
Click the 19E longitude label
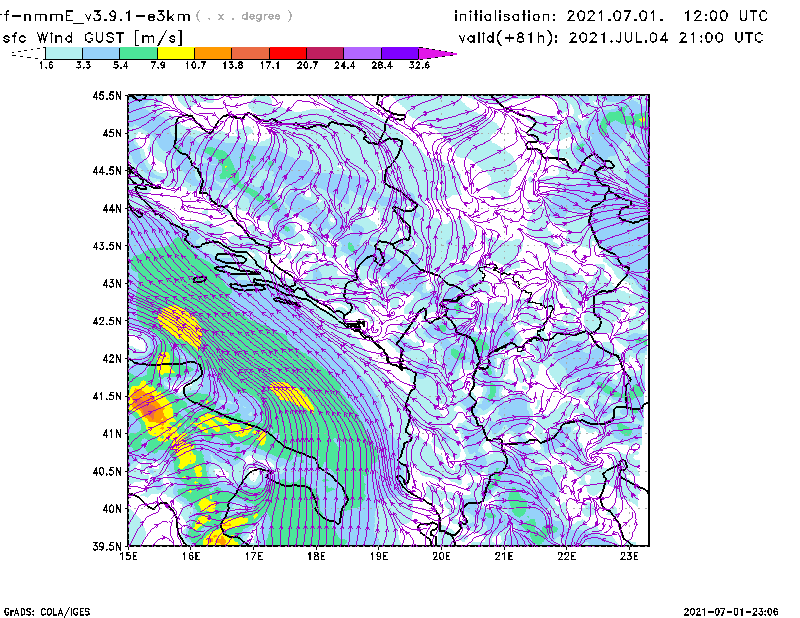point(379,556)
